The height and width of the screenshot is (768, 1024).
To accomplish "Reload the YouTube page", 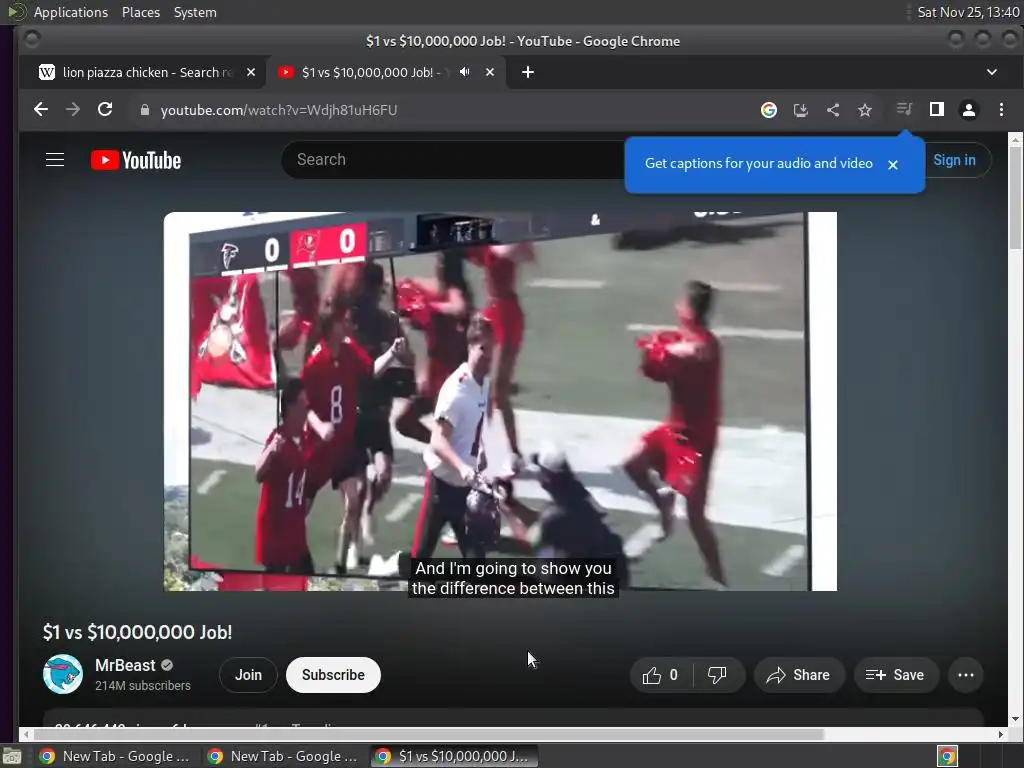I will point(105,110).
